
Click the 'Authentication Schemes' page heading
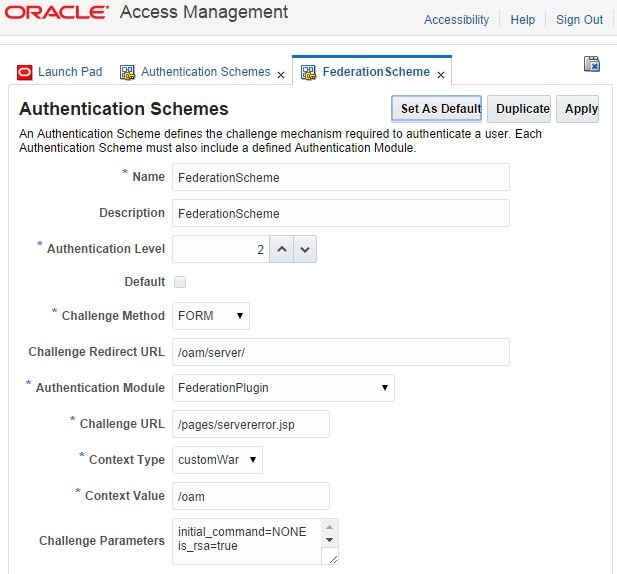point(124,109)
